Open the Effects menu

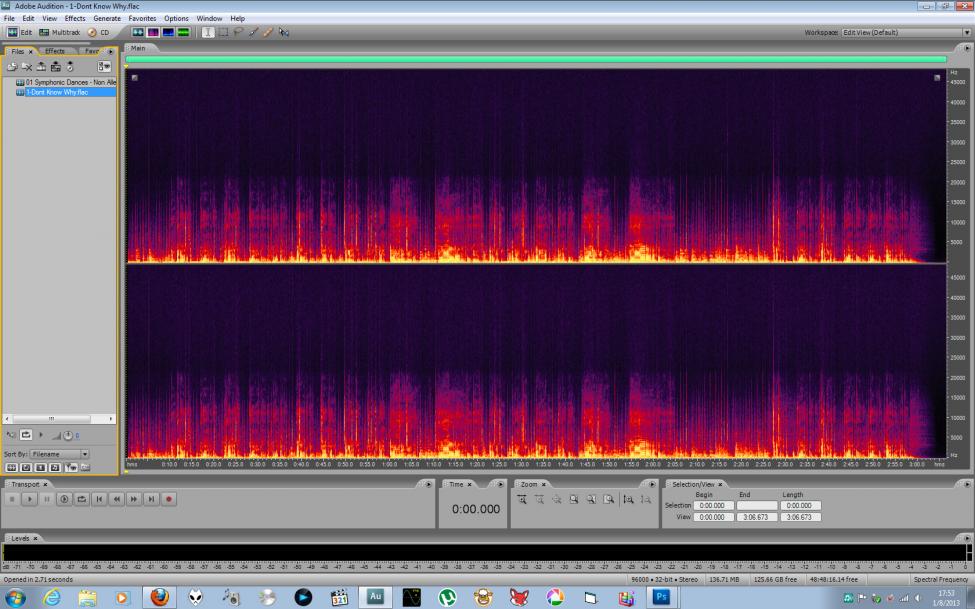pyautogui.click(x=75, y=18)
